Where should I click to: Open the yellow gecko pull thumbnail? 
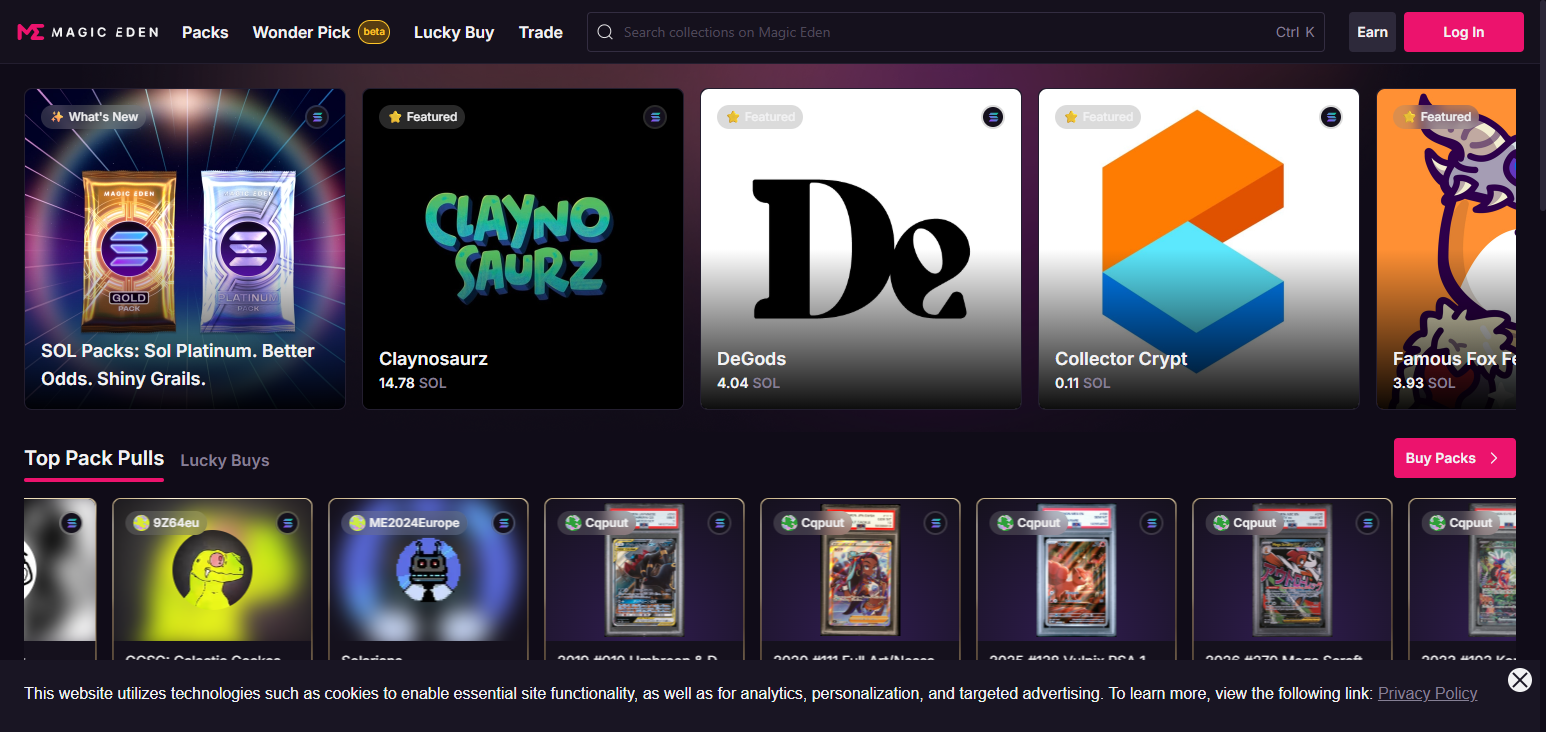pos(212,570)
